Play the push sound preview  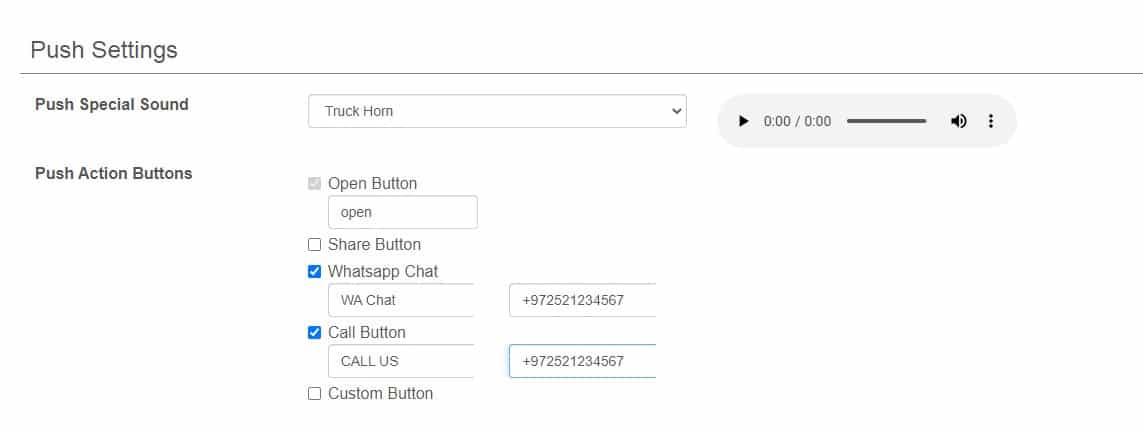[743, 121]
